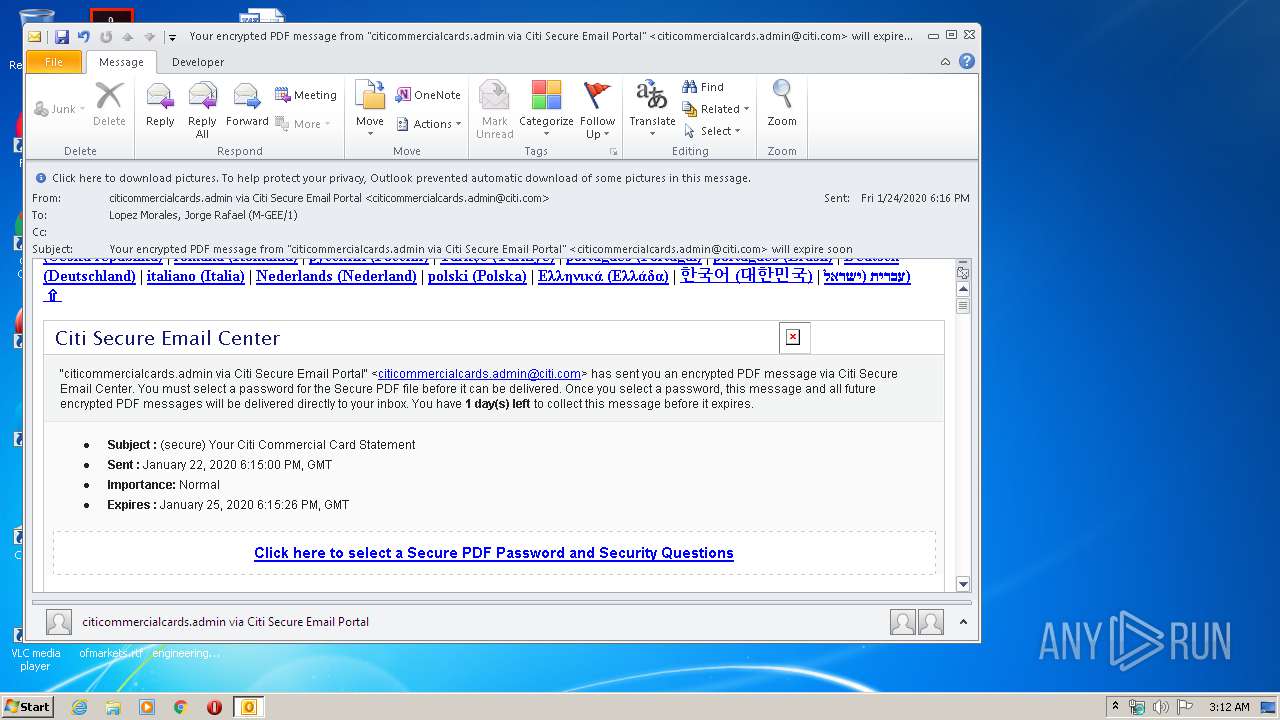The width and height of the screenshot is (1280, 720).
Task: Choose the italiano (Italia) language link
Action: [x=196, y=276]
